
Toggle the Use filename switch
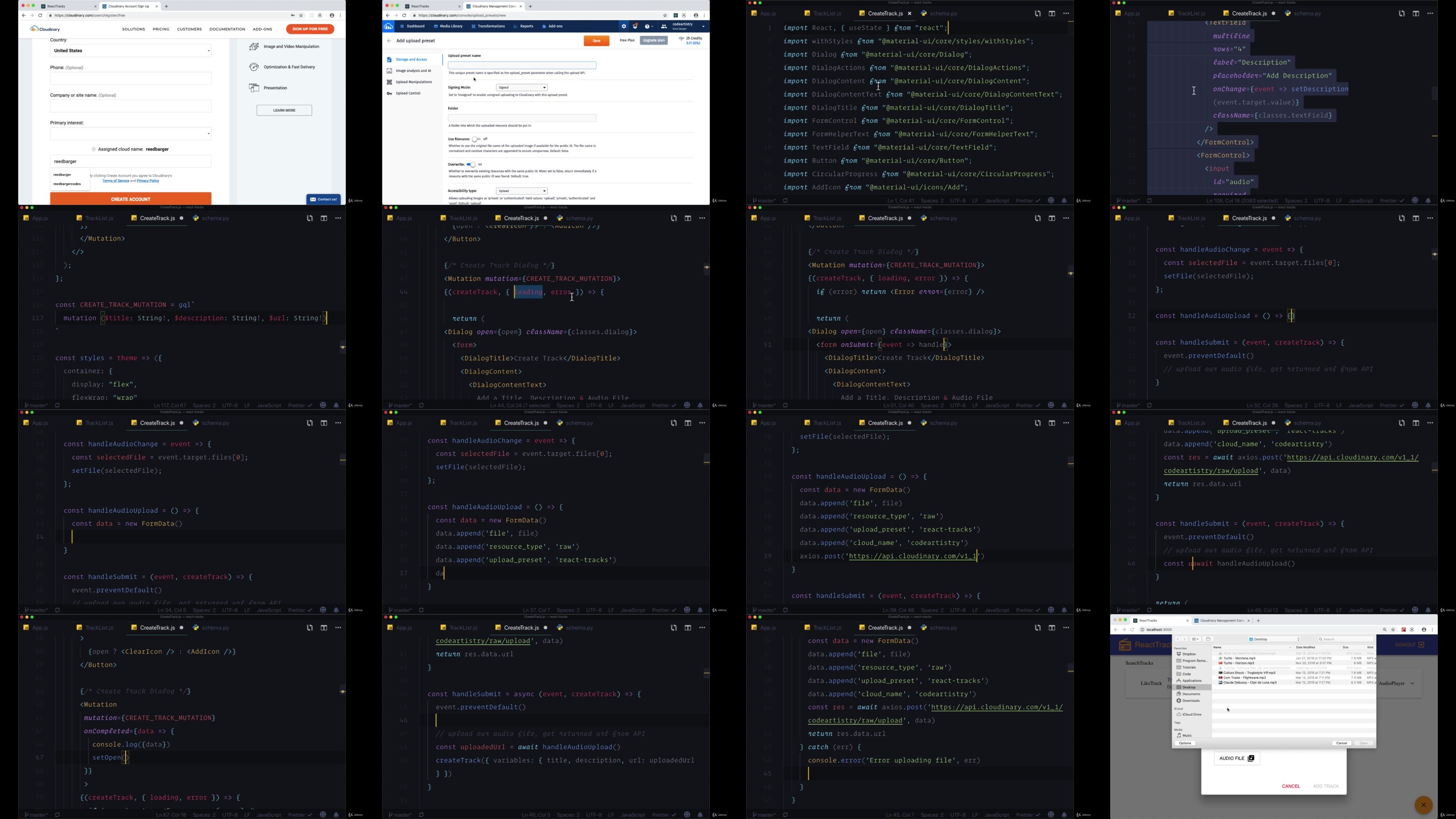coord(476,140)
